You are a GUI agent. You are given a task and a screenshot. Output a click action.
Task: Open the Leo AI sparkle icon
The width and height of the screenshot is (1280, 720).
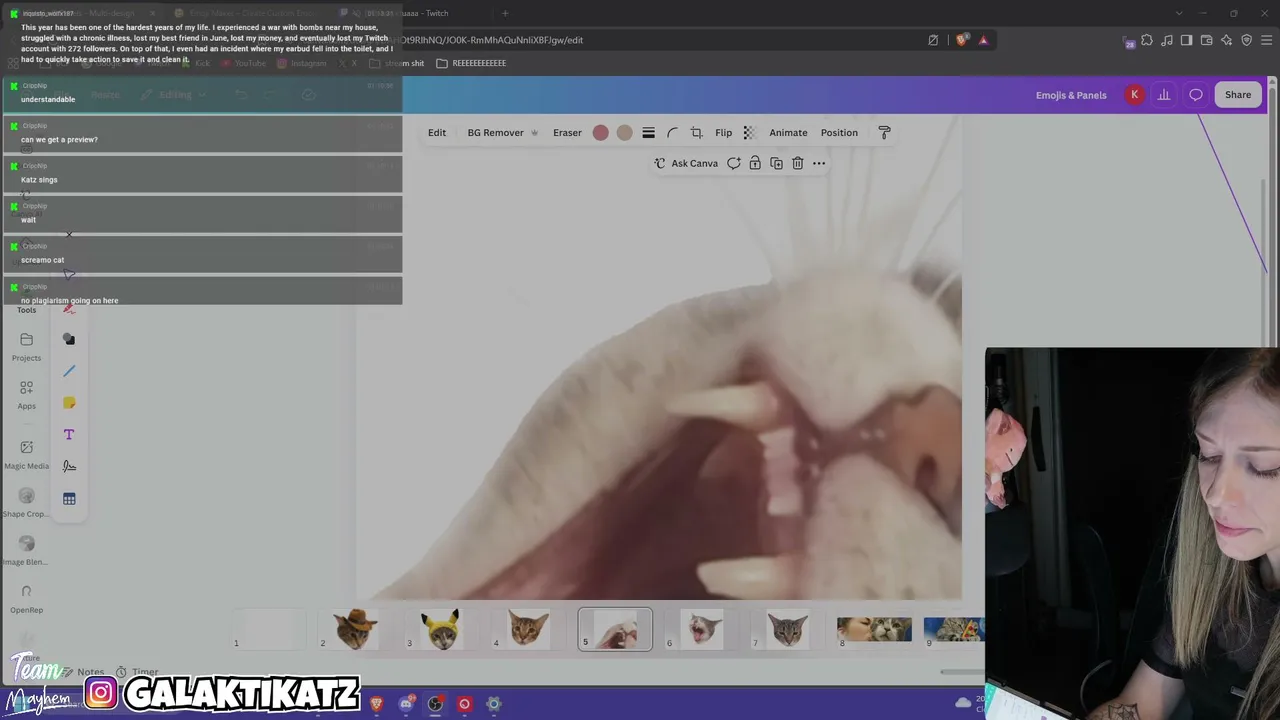click(1226, 40)
